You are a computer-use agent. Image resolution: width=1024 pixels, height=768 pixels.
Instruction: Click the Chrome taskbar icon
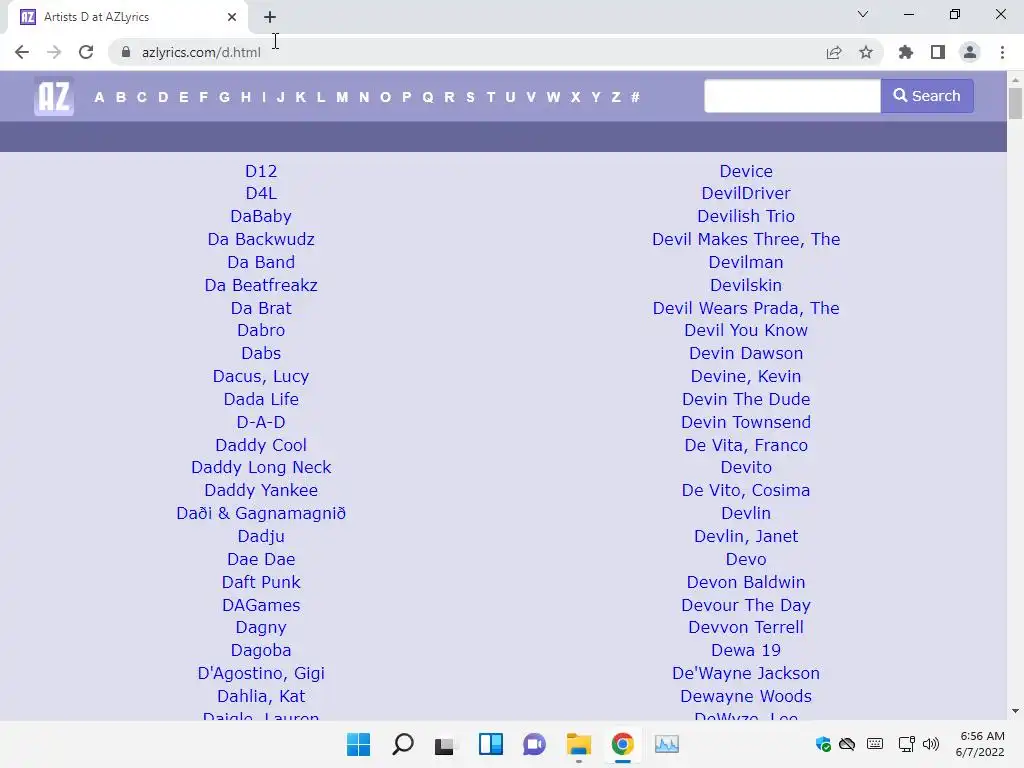point(622,744)
